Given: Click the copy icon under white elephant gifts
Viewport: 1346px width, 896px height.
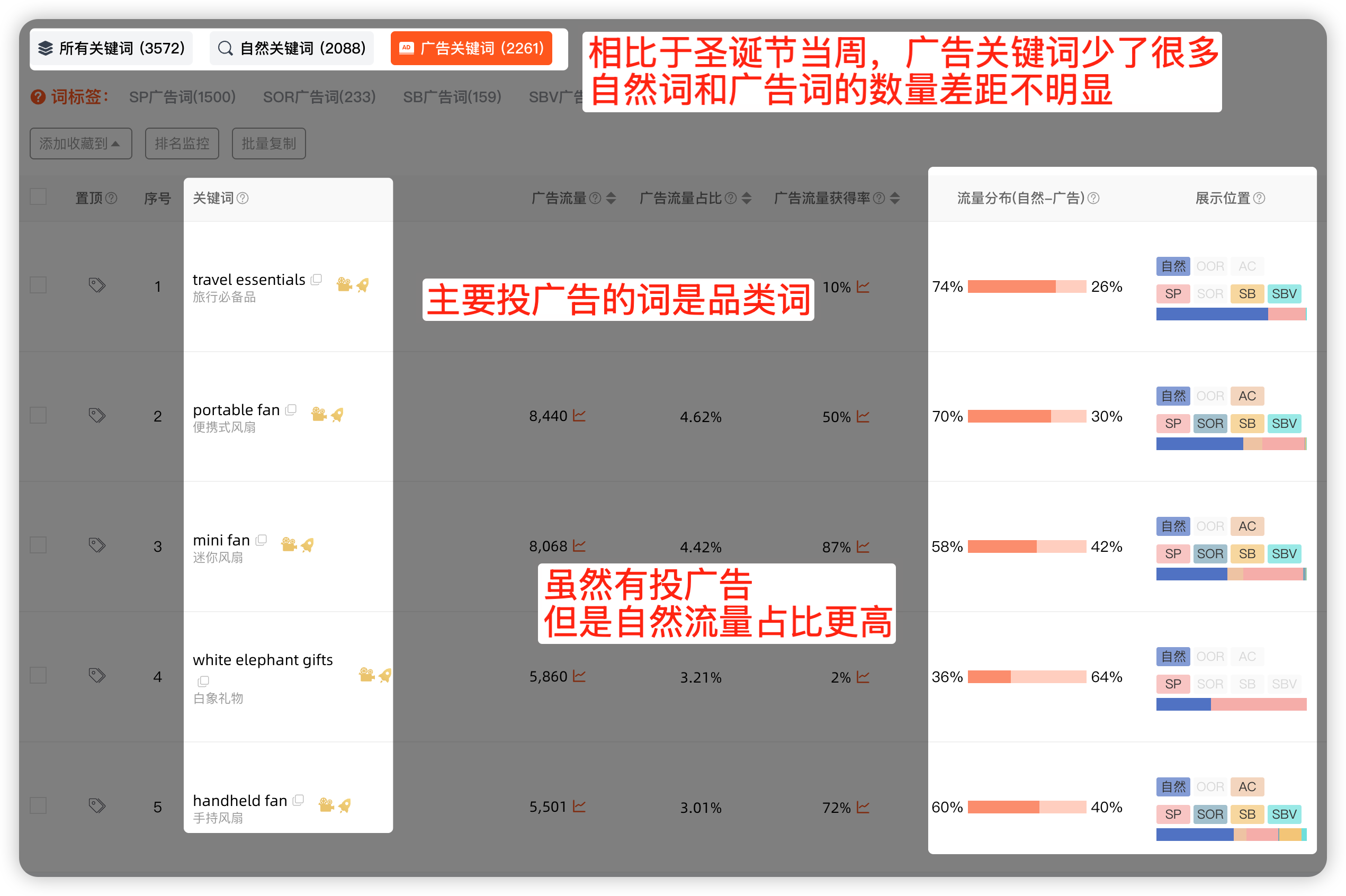Looking at the screenshot, I should point(203,681).
